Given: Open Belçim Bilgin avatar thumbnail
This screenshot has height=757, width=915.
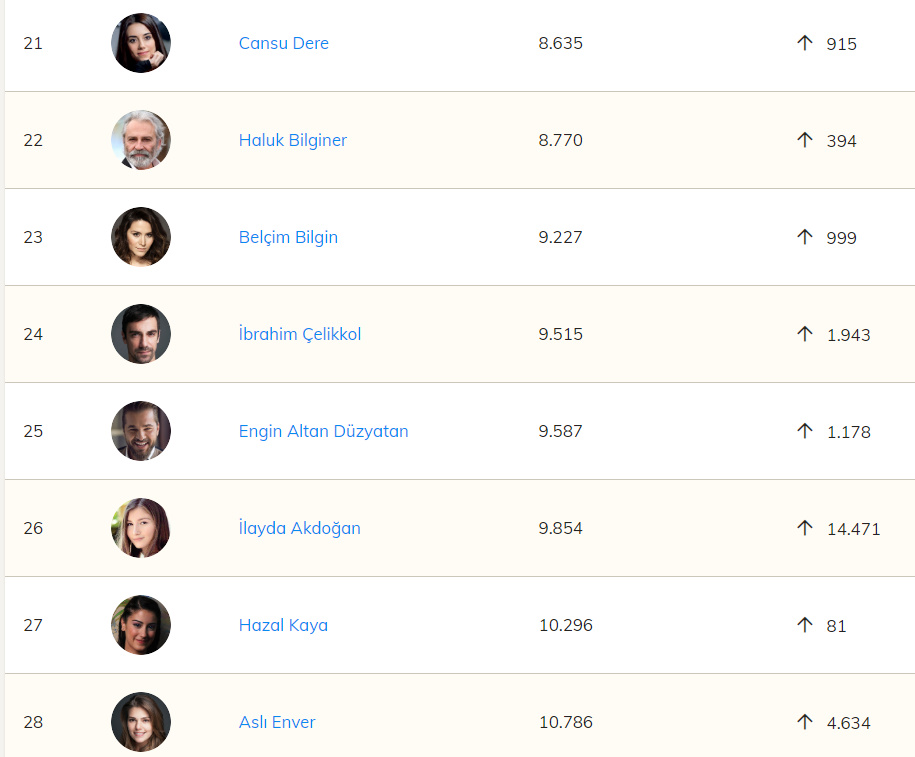Looking at the screenshot, I should pos(141,237).
